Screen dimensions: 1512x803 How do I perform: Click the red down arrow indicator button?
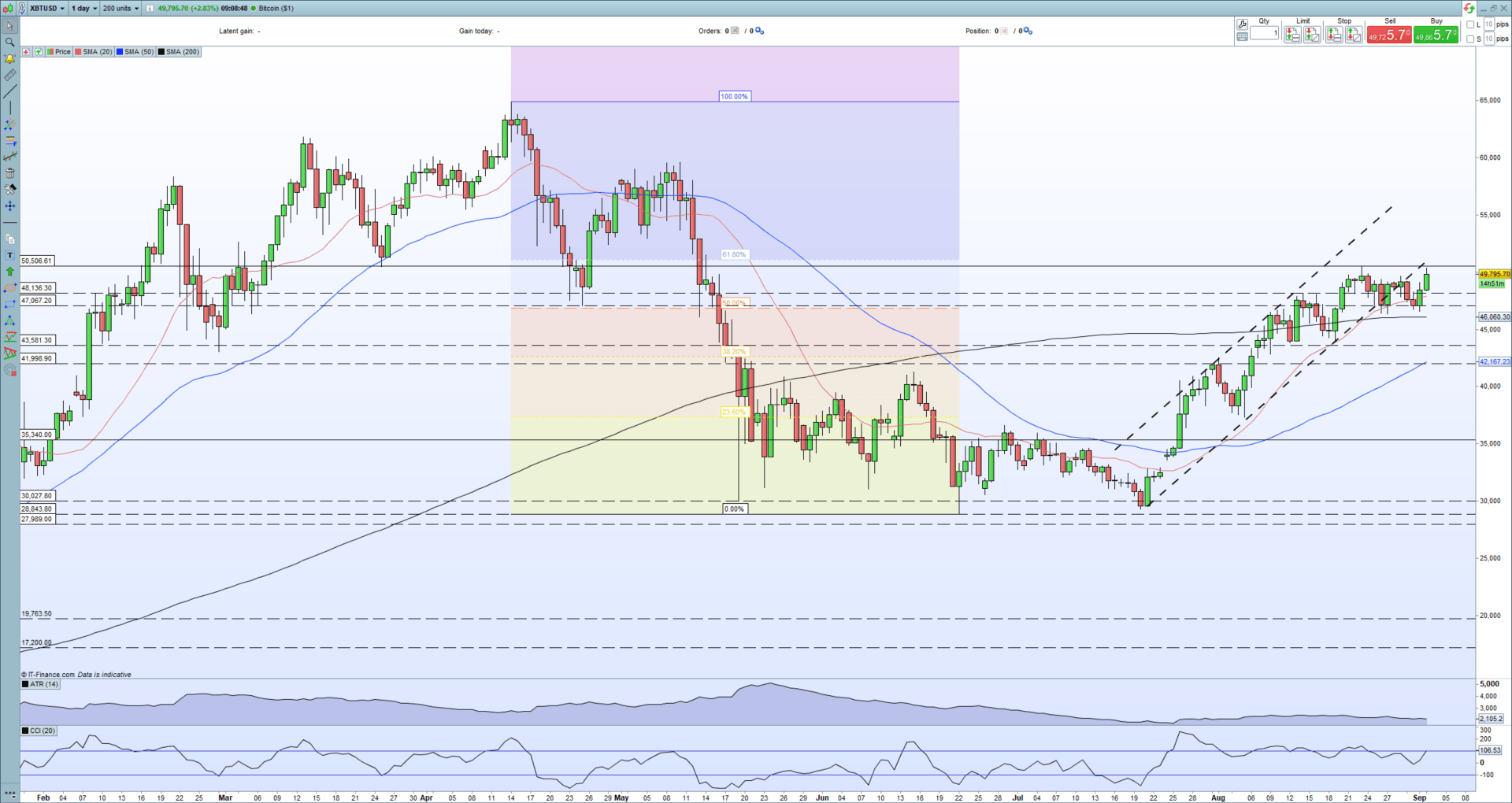click(26, 52)
